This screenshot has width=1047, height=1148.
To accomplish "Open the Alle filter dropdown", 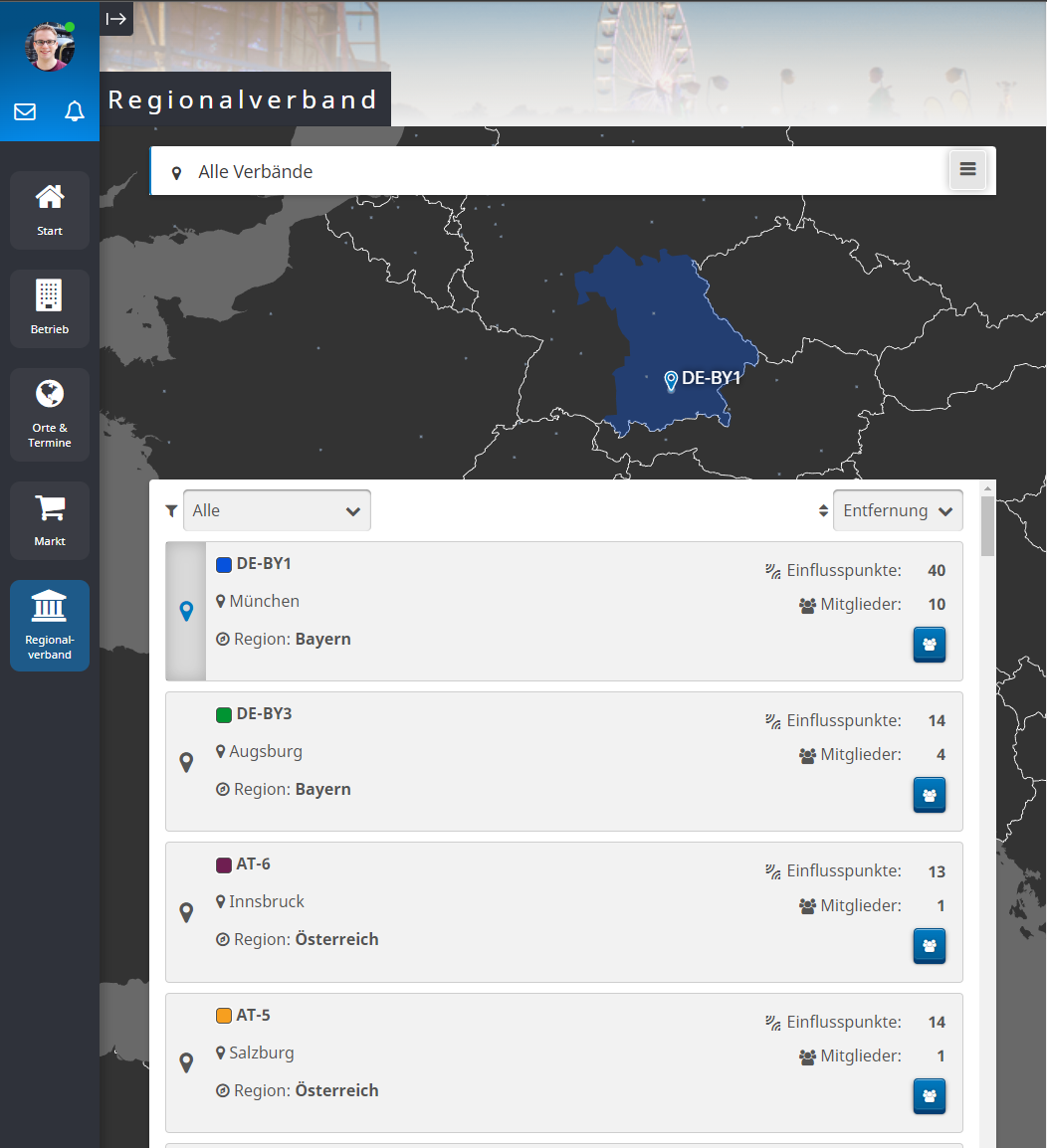I will pyautogui.click(x=277, y=510).
